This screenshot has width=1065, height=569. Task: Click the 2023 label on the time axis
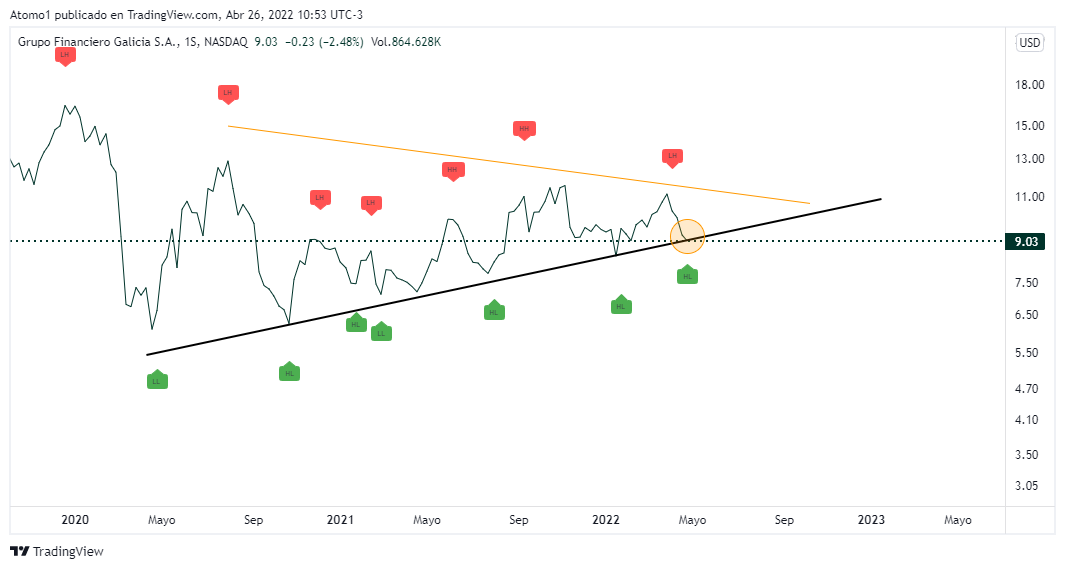pyautogui.click(x=872, y=520)
